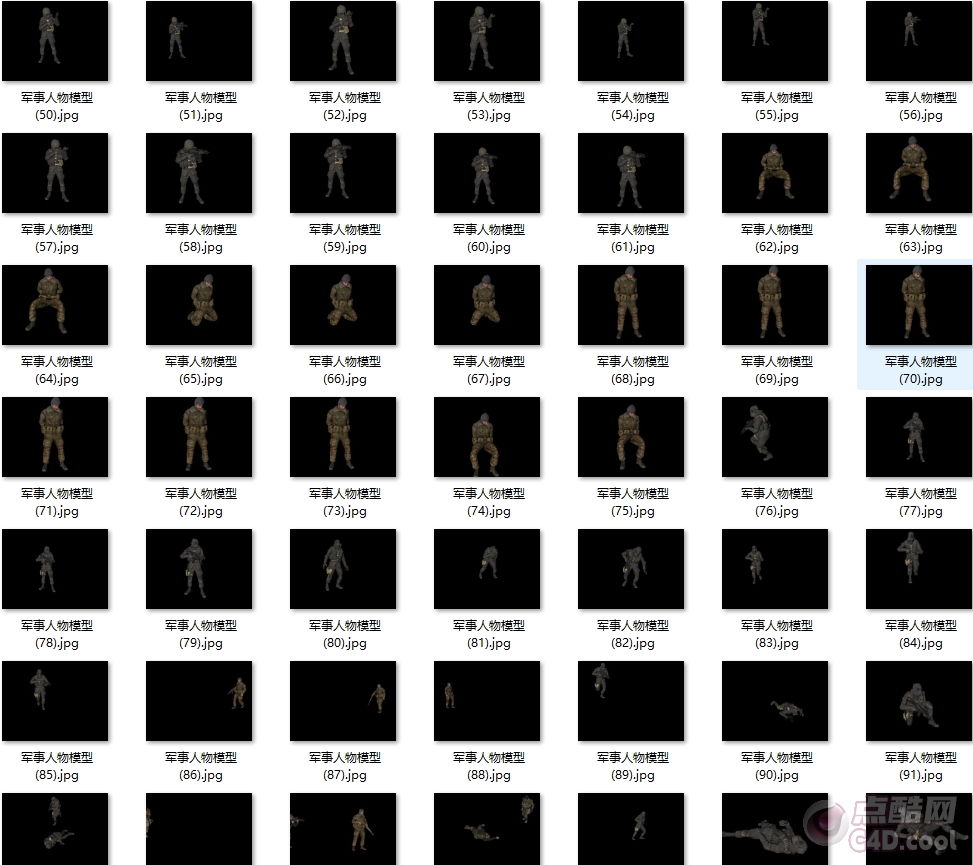Select thumbnail 军事人物模型 (74).jpg
The width and height of the screenshot is (973, 865).
(487, 437)
